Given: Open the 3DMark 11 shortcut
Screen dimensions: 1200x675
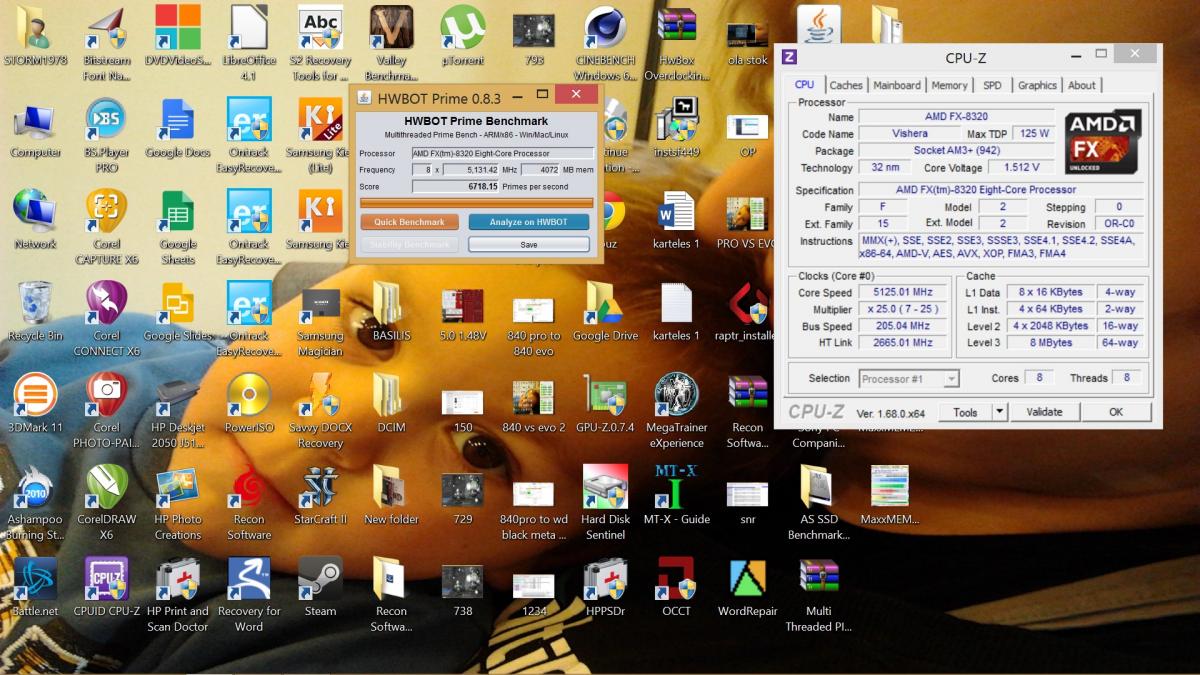Looking at the screenshot, I should 35,395.
